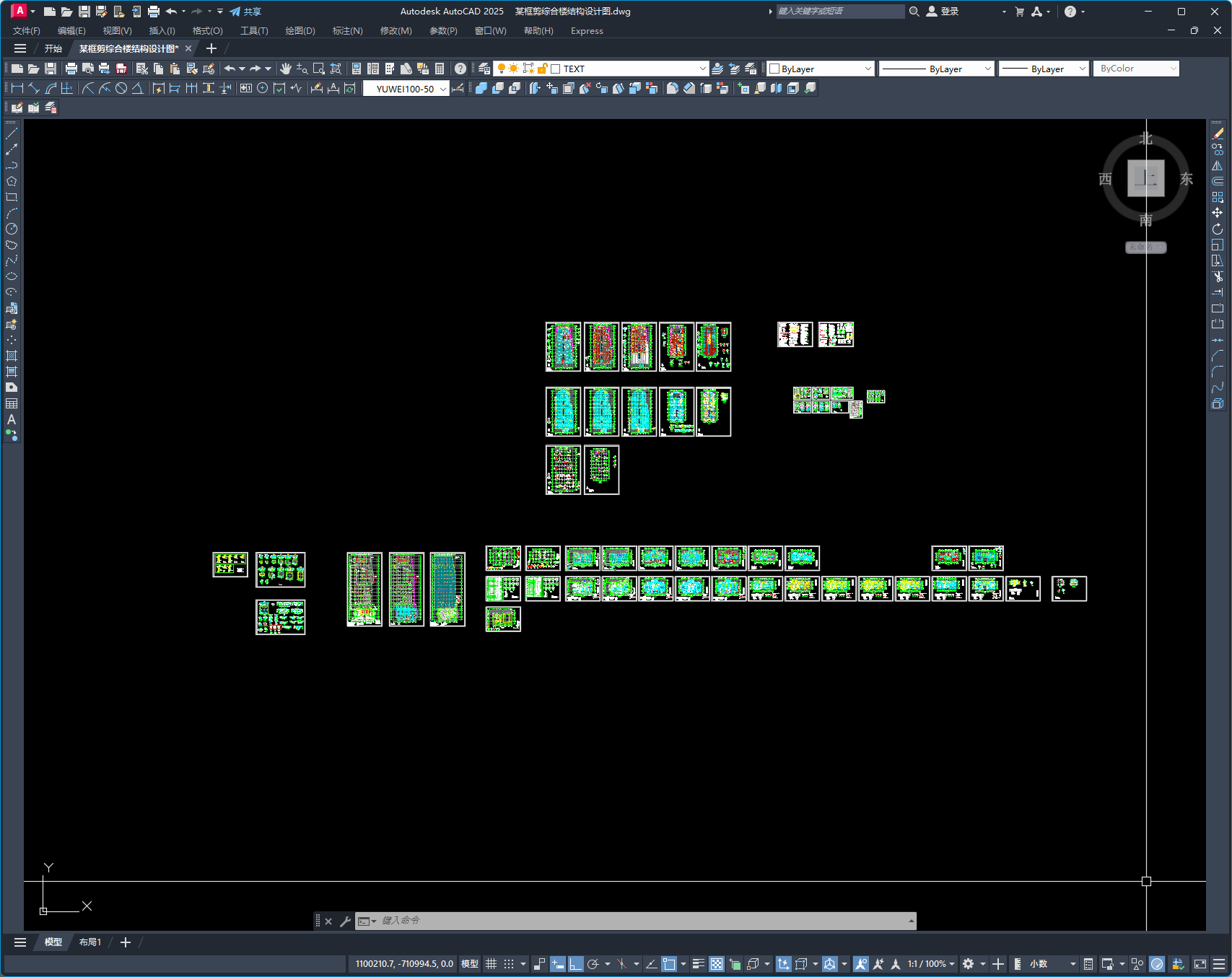
Task: Open the 绘图(D) menu
Action: point(300,31)
